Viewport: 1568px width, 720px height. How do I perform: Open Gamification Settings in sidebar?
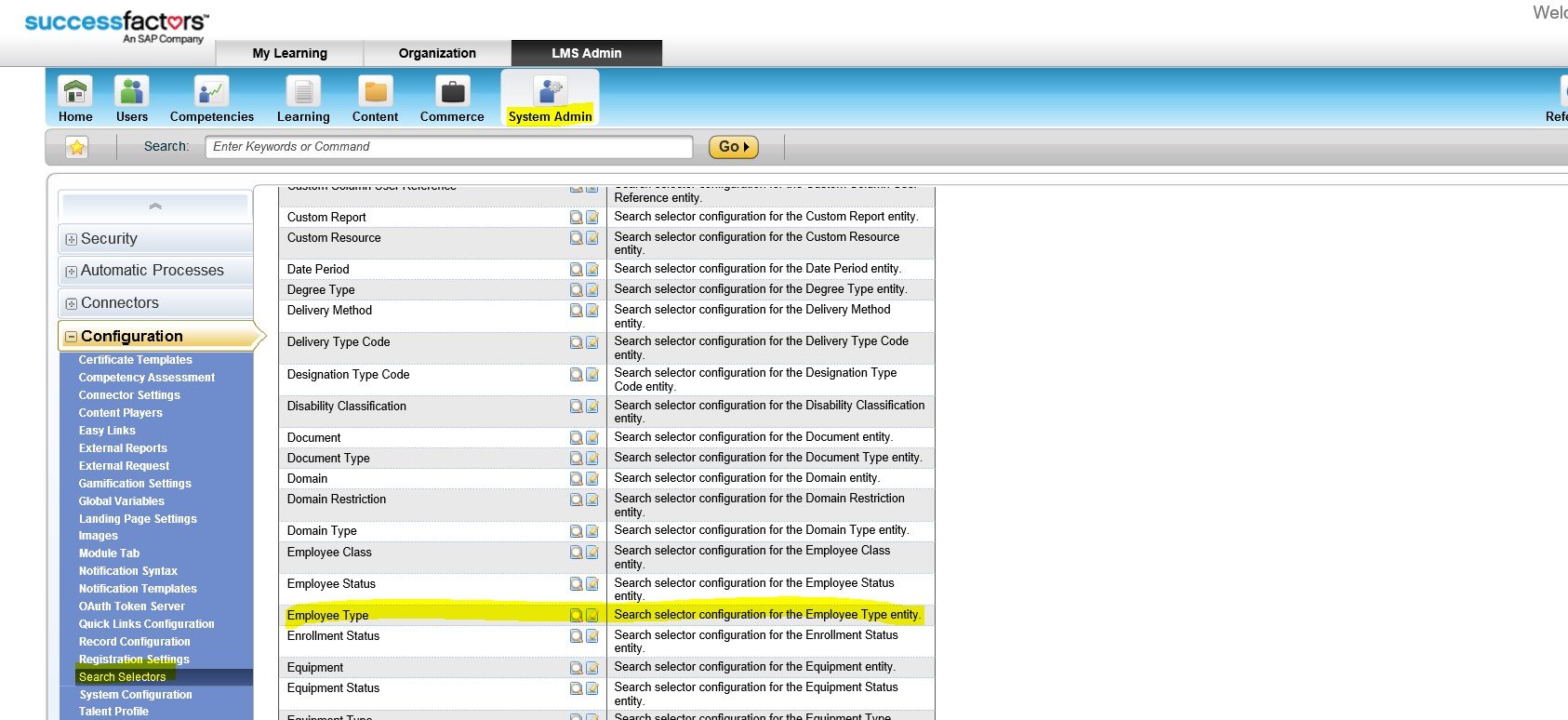pos(135,484)
